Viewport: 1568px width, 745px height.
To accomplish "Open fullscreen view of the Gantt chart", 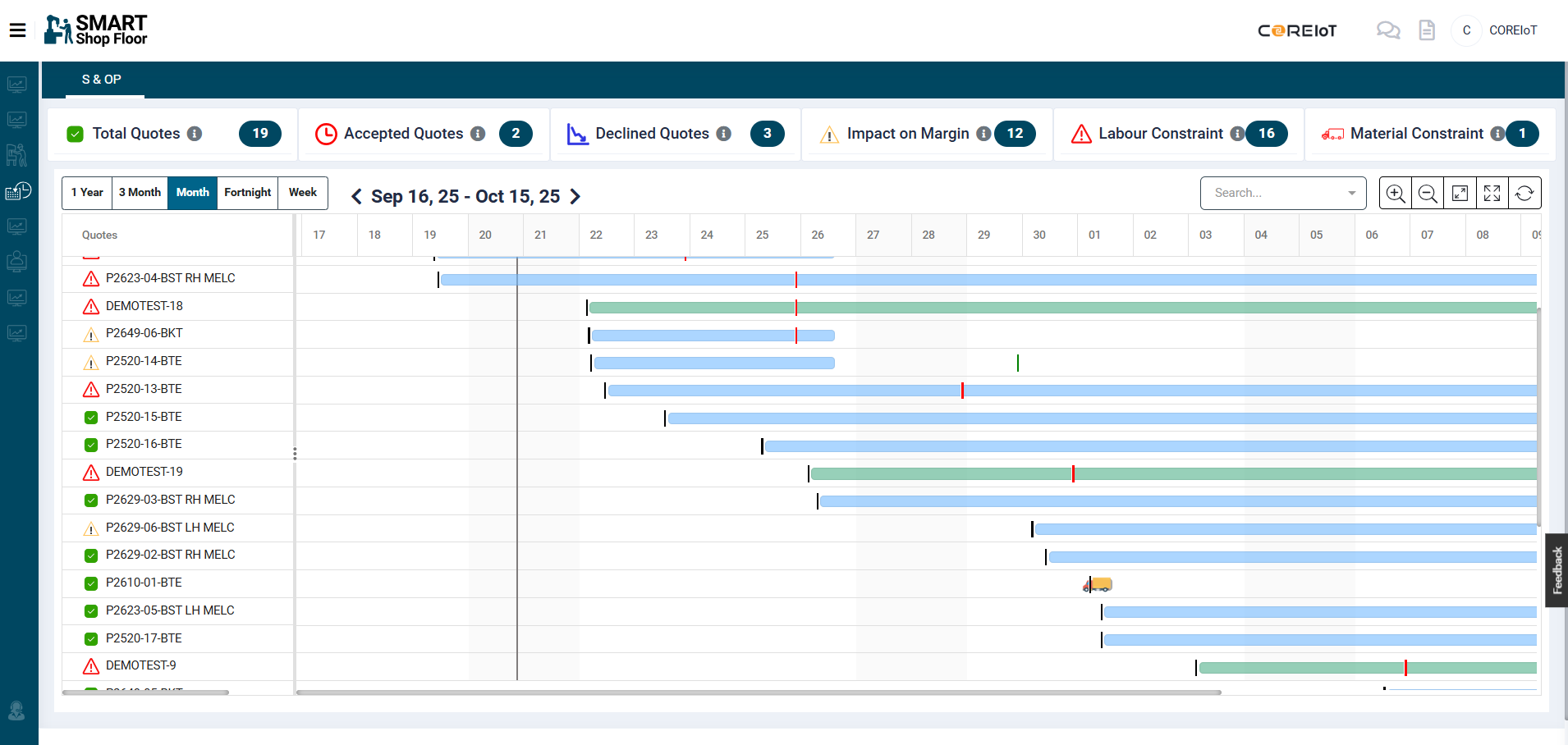I will pyautogui.click(x=1492, y=193).
